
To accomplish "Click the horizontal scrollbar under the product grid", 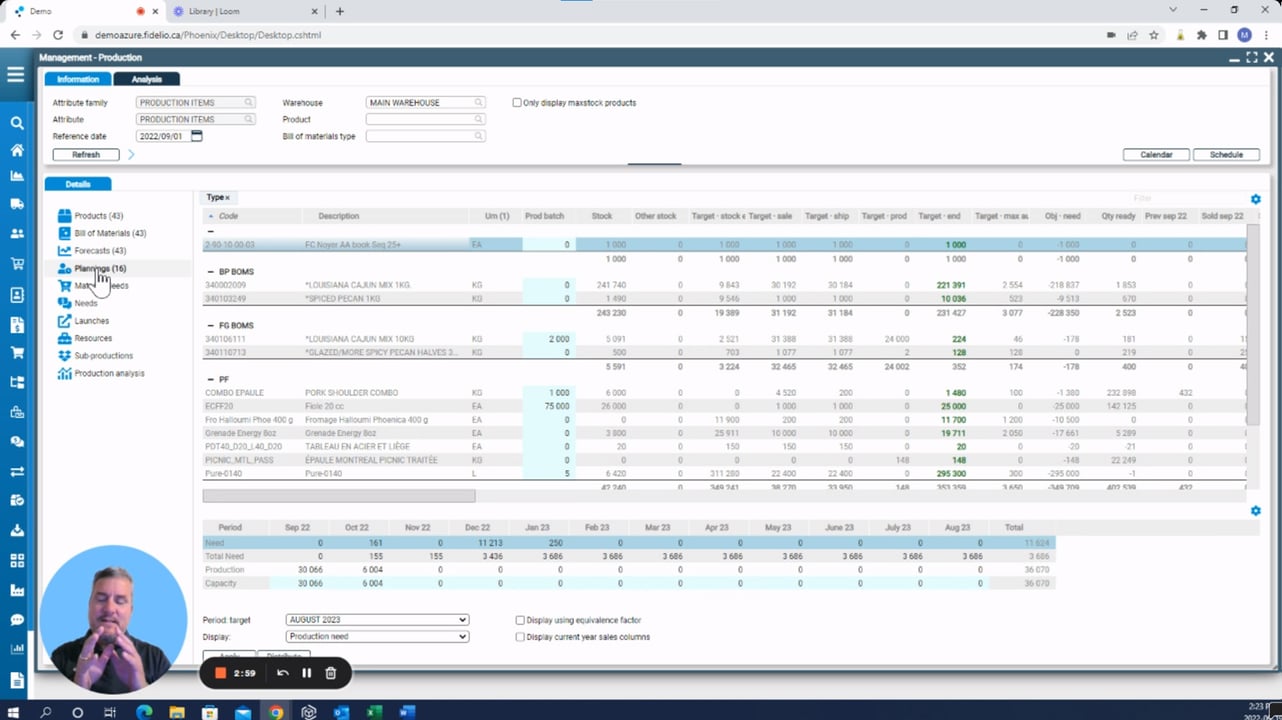I will tap(339, 496).
